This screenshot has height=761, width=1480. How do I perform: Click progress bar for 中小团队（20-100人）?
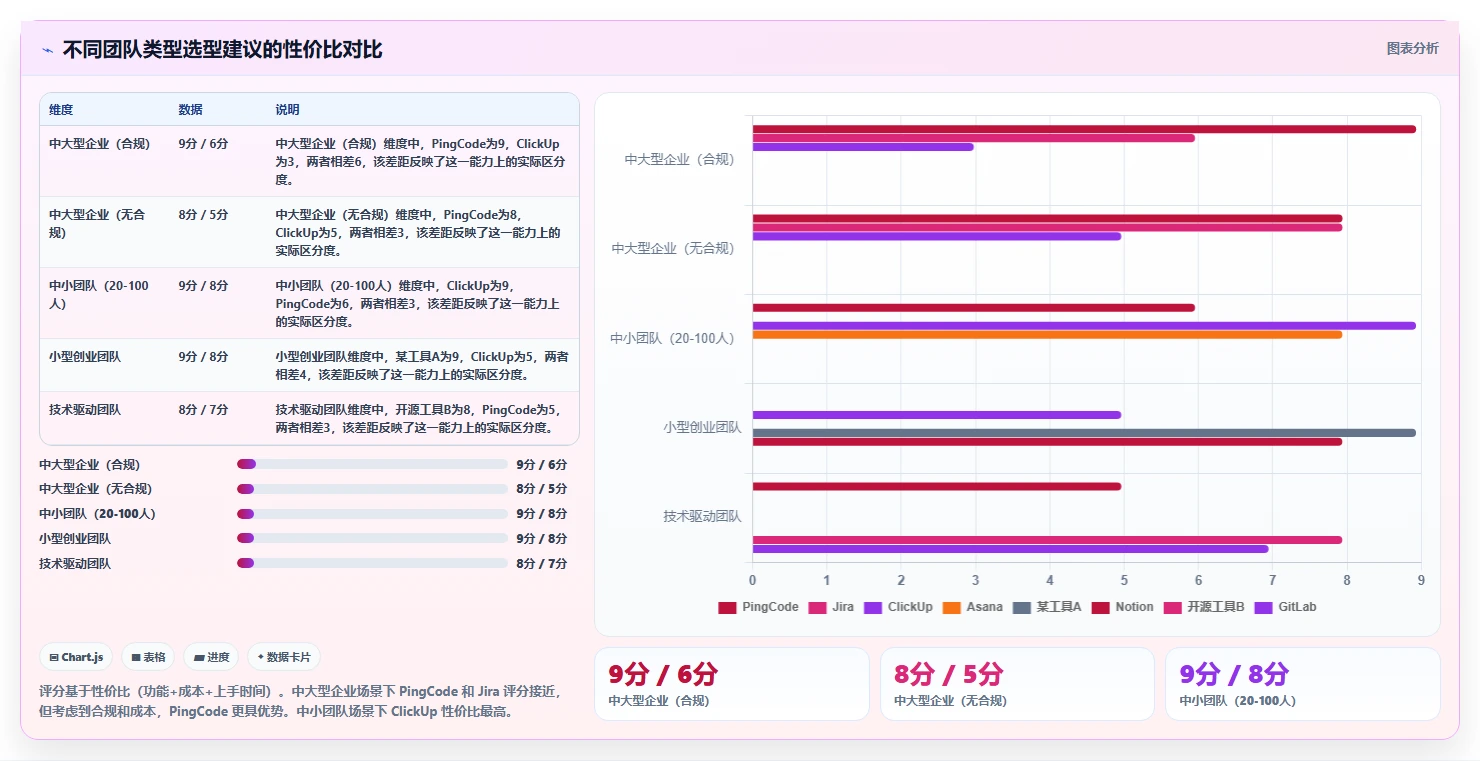(x=372, y=514)
